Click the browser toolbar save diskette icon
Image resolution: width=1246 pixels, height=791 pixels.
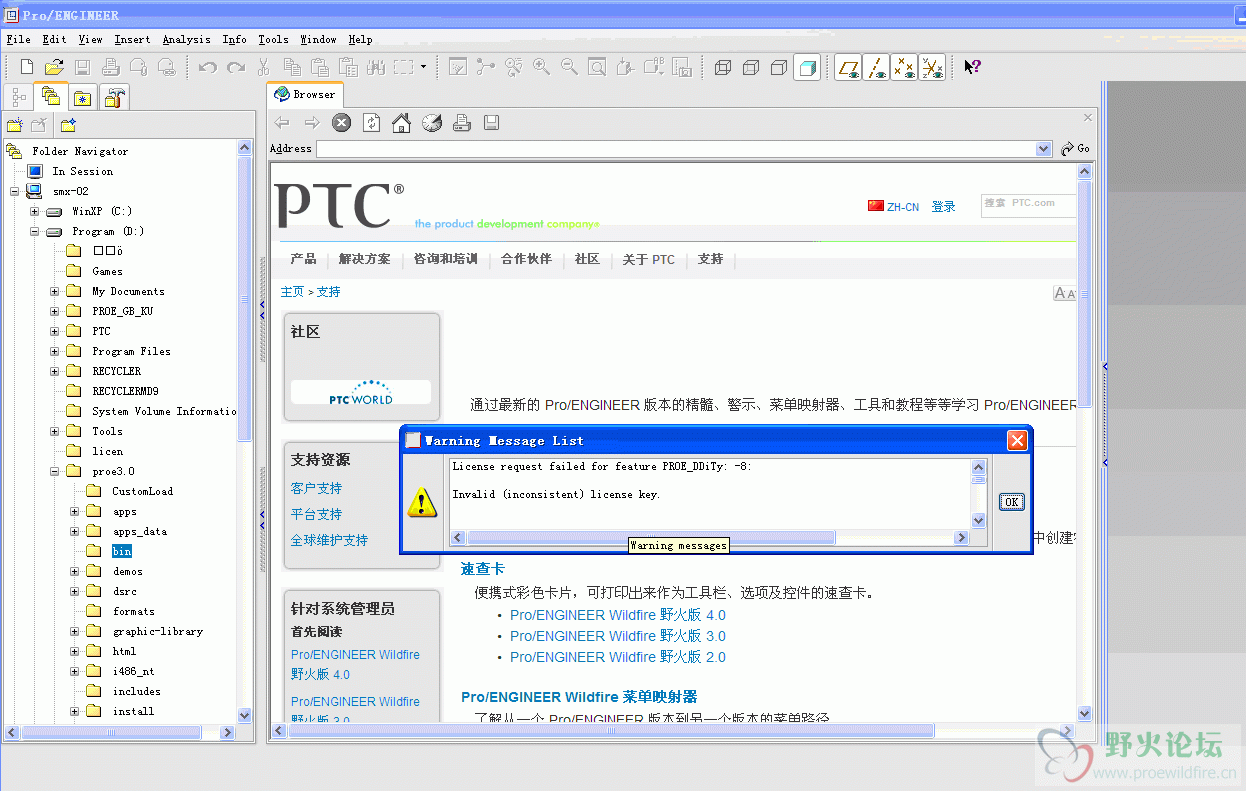(x=491, y=123)
